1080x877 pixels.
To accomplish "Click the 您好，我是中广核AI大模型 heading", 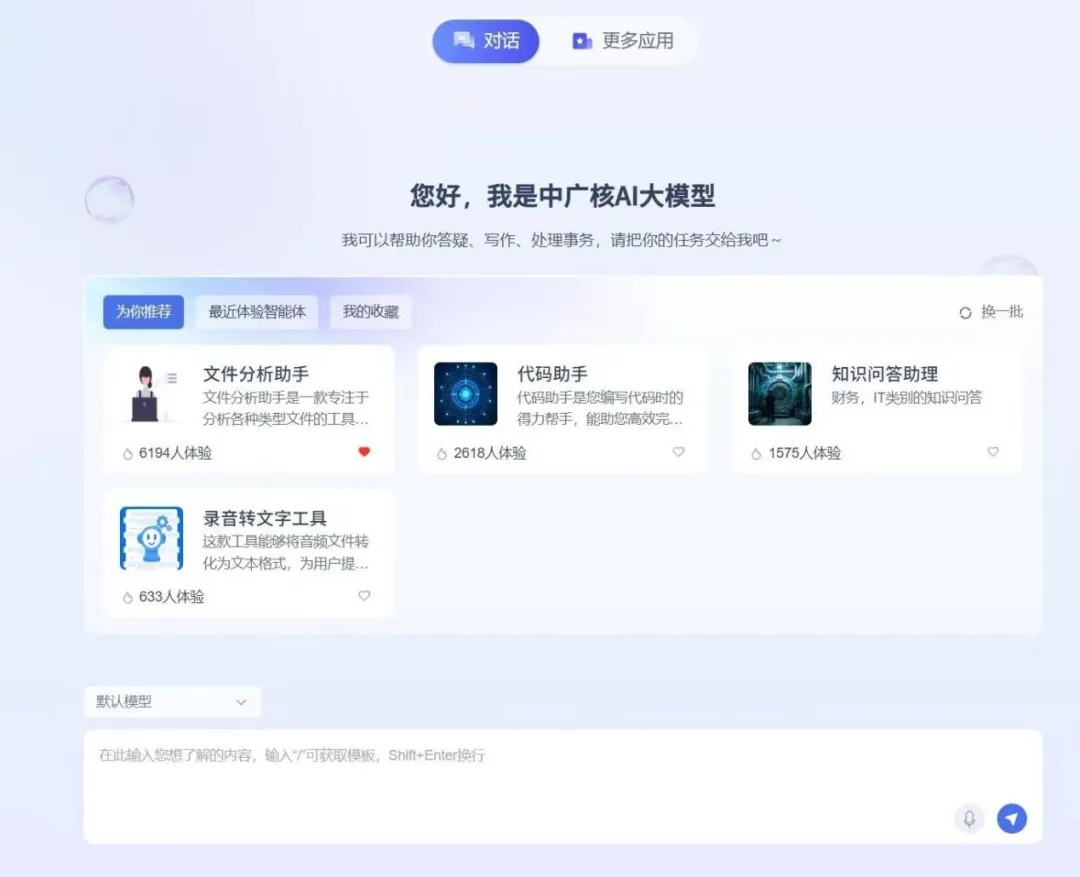I will pos(563,196).
